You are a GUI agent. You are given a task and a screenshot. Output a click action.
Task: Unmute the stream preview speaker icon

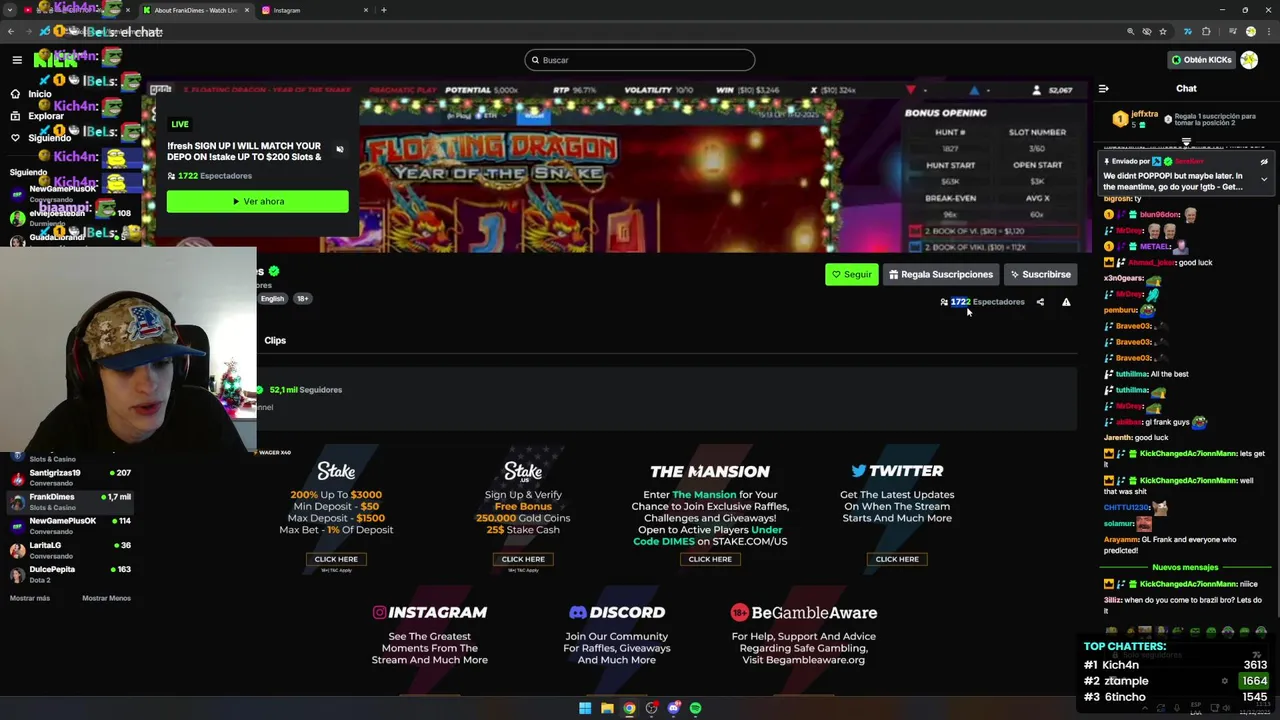(340, 150)
